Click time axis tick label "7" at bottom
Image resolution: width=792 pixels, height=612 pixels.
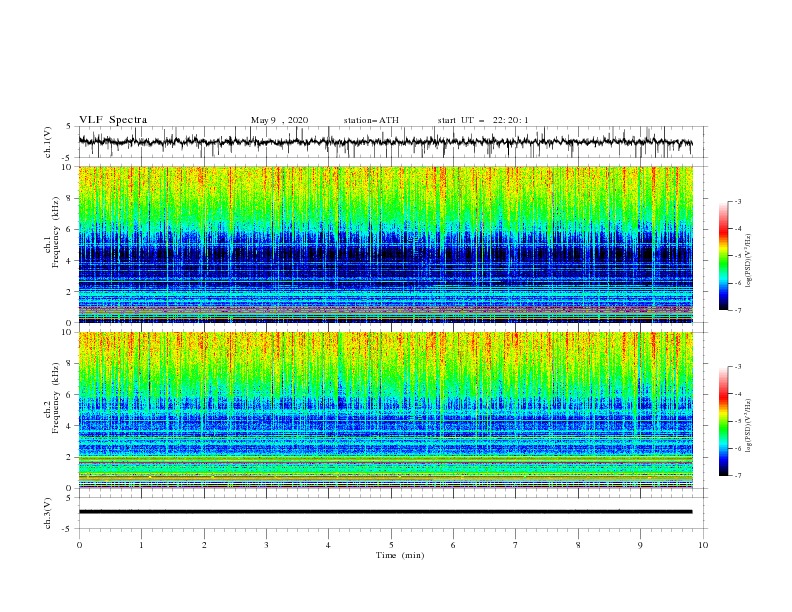coord(516,545)
